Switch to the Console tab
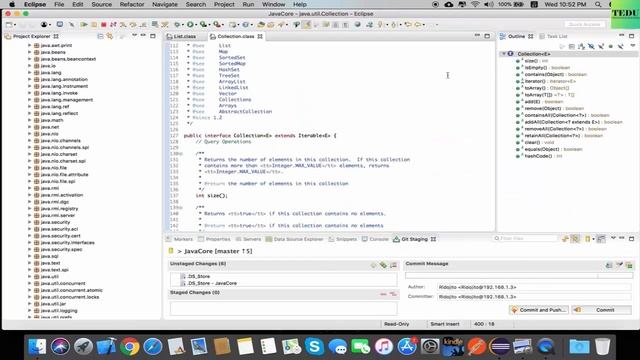 [375, 239]
